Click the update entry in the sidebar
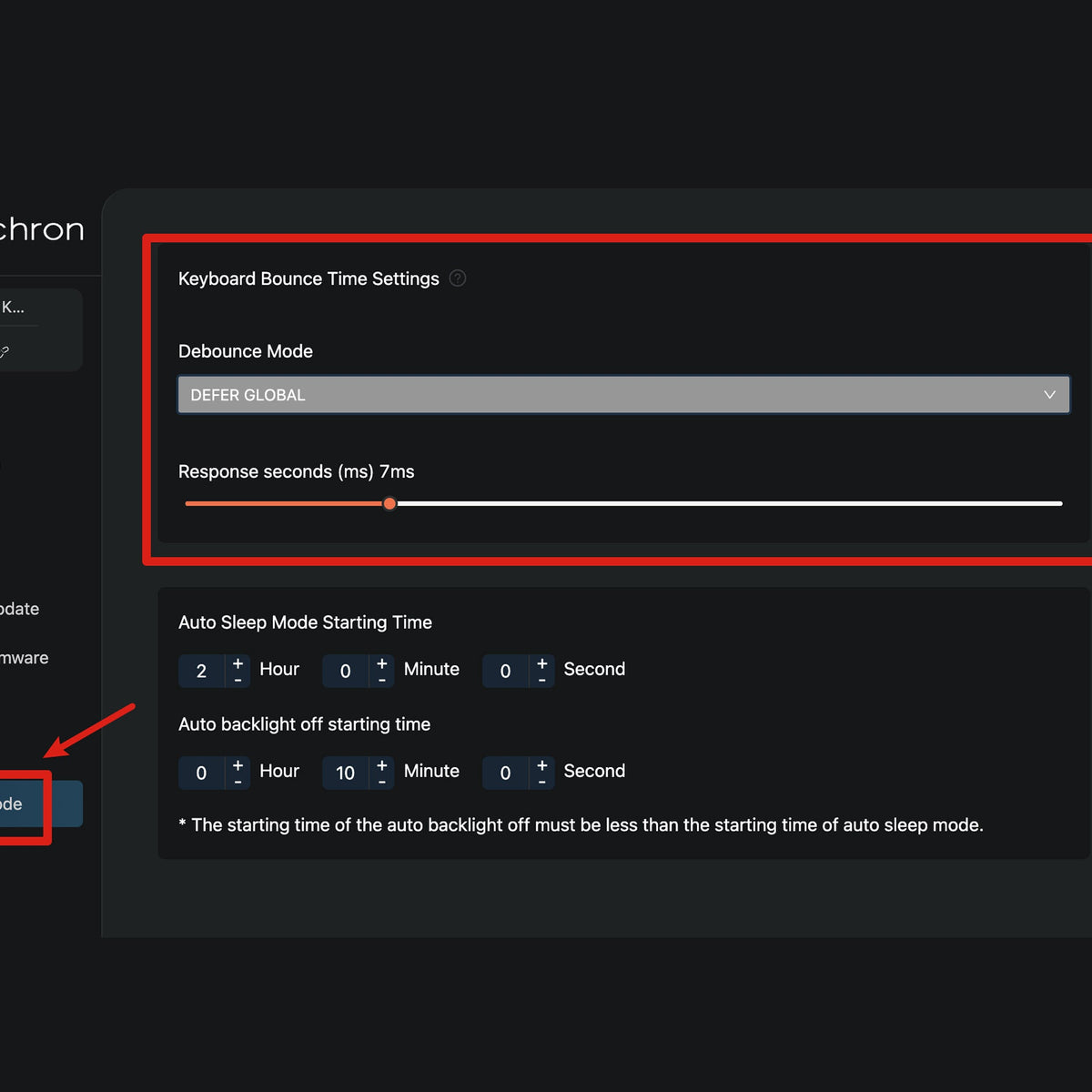 click(19, 609)
